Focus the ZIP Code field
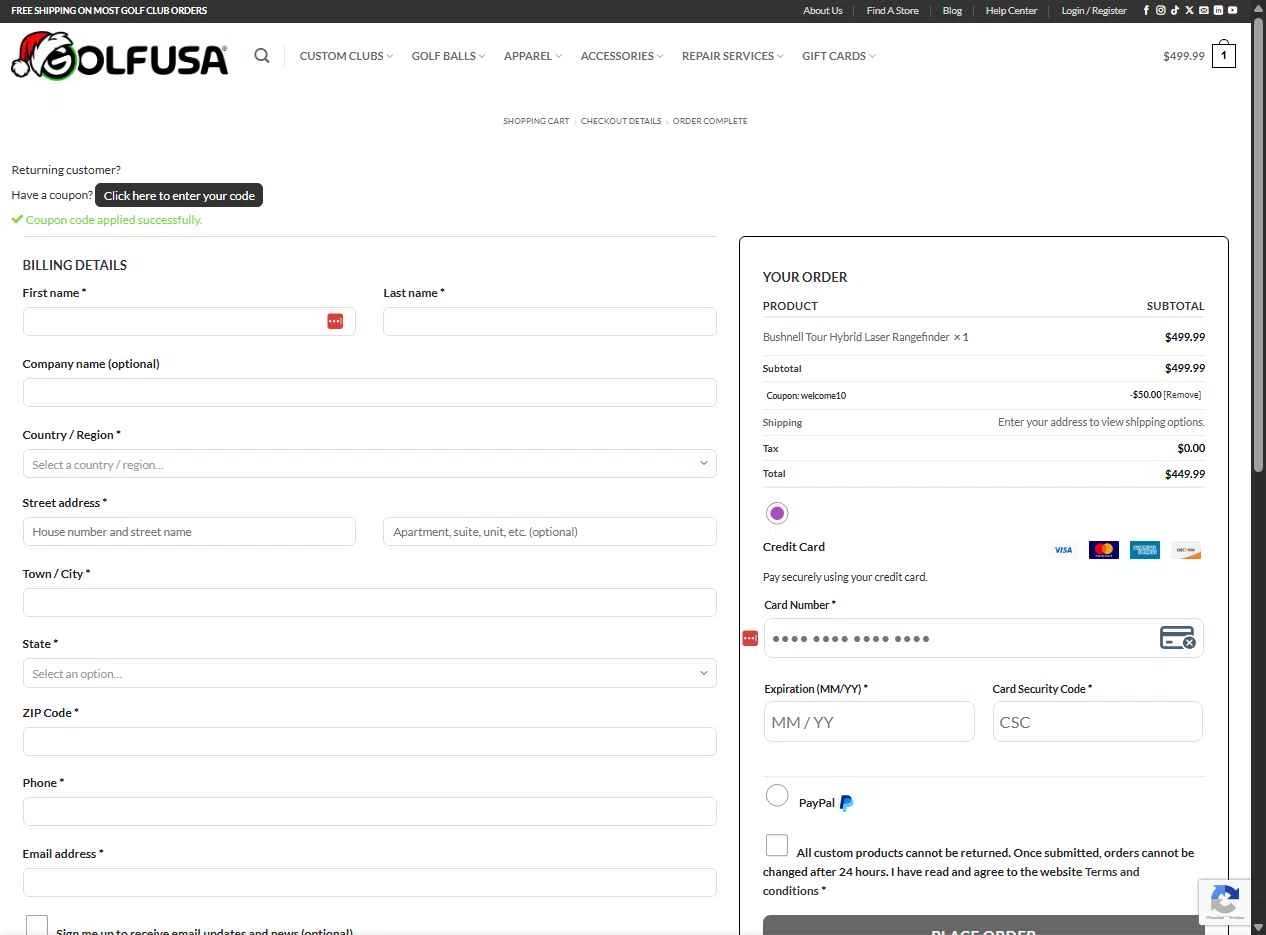The height and width of the screenshot is (935, 1266). [370, 741]
